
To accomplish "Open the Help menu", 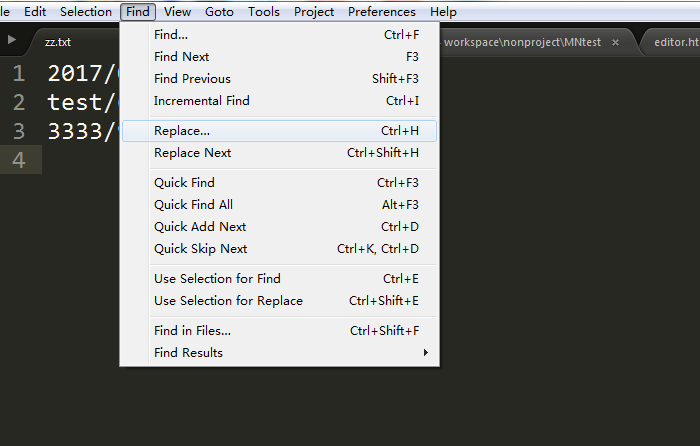I will [443, 12].
